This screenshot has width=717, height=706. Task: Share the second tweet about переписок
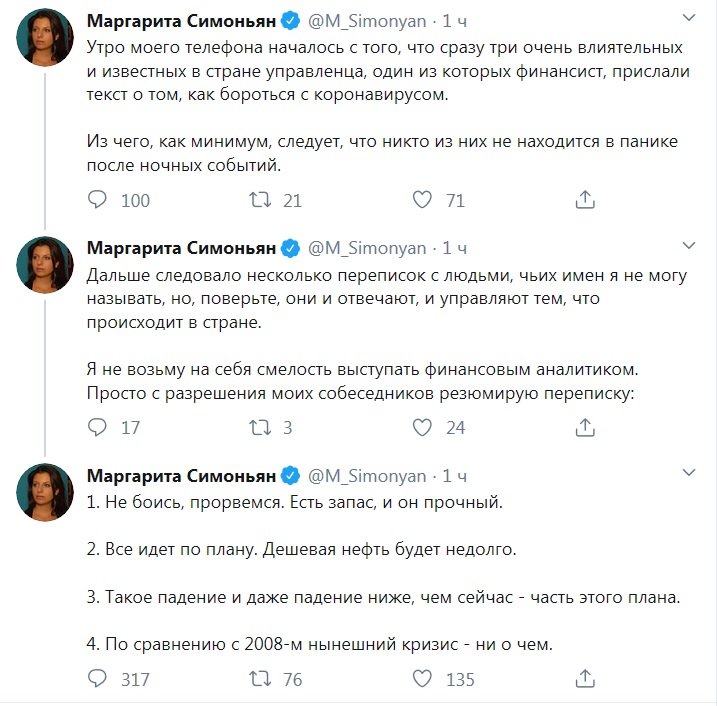coord(585,427)
